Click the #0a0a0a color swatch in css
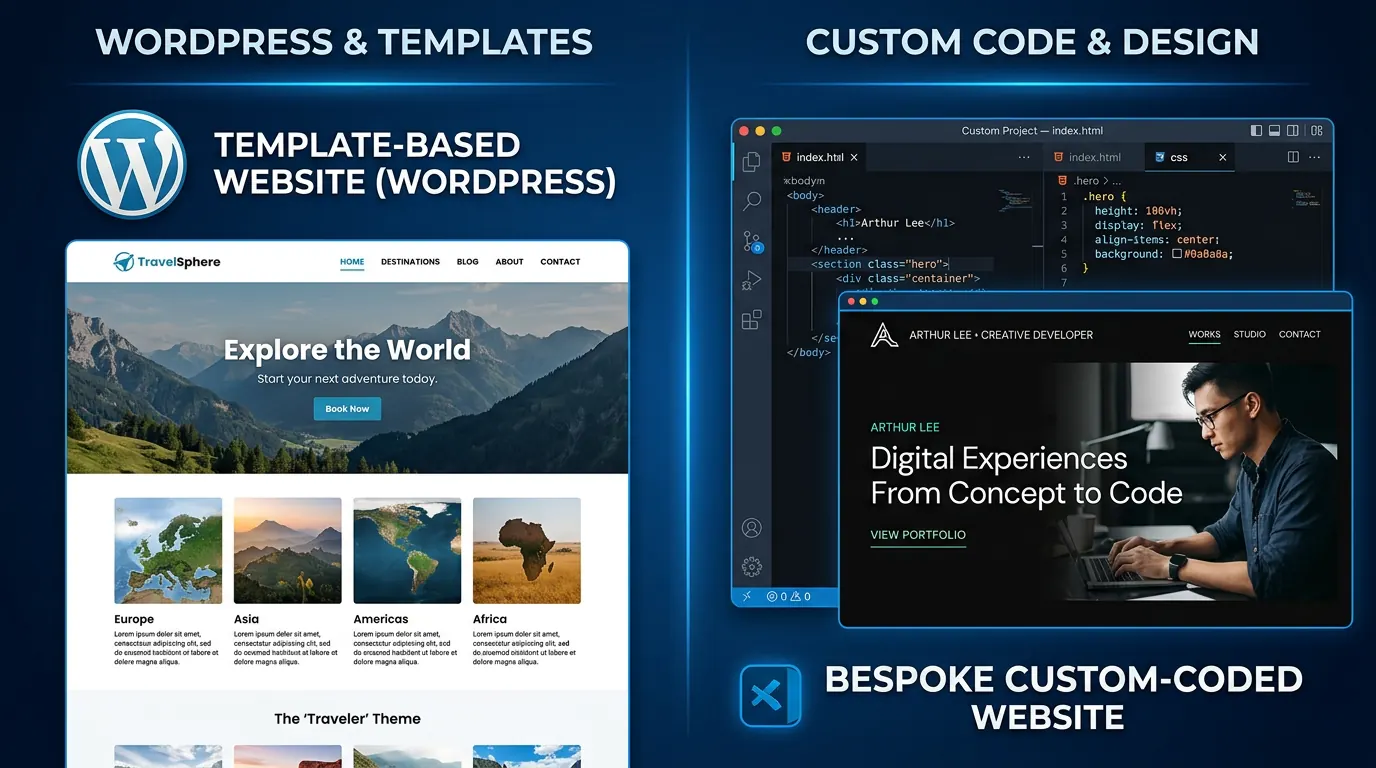Viewport: 1376px width, 768px height. click(x=1178, y=254)
